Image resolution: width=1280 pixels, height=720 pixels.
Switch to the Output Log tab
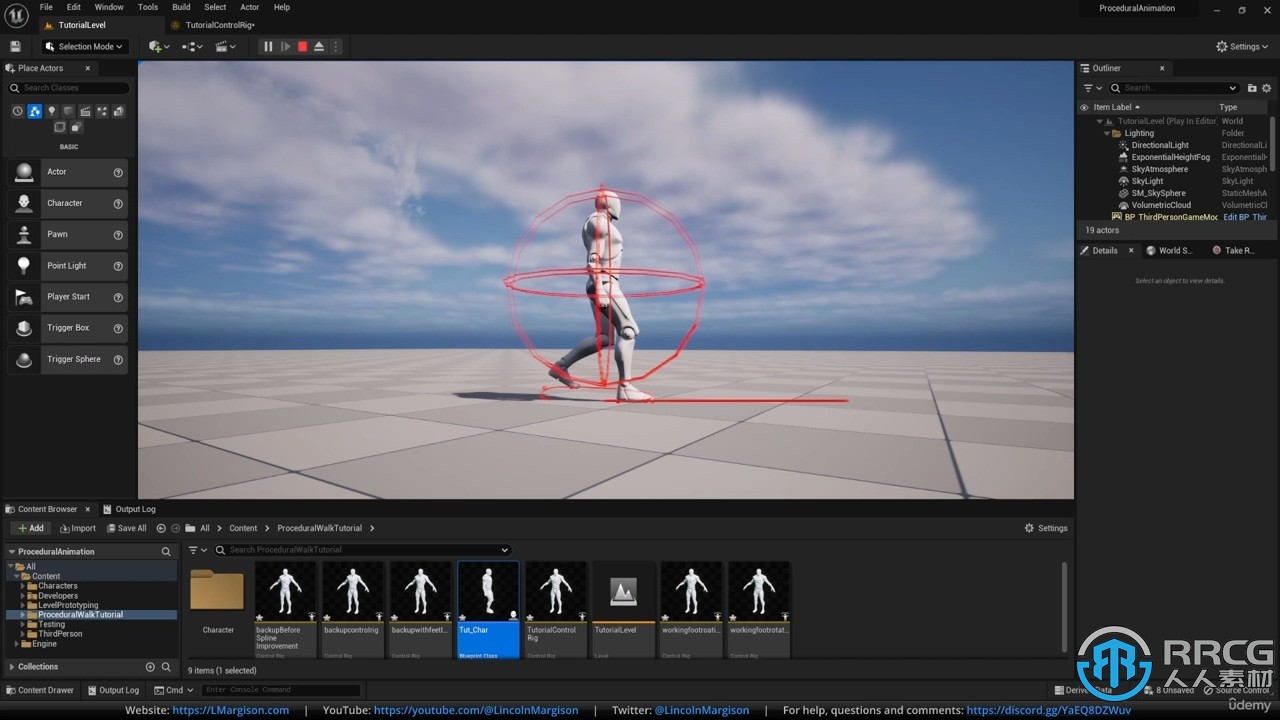pos(130,509)
